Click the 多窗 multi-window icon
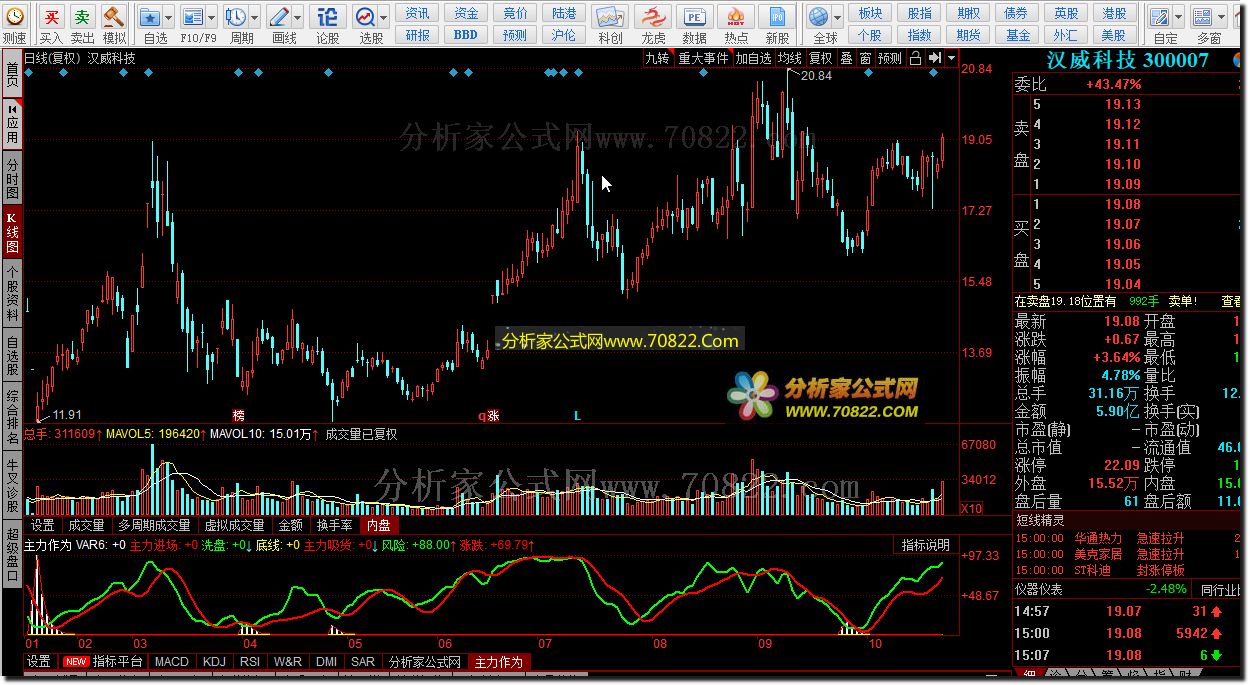The height and width of the screenshot is (685, 1250). pyautogui.click(x=1203, y=17)
